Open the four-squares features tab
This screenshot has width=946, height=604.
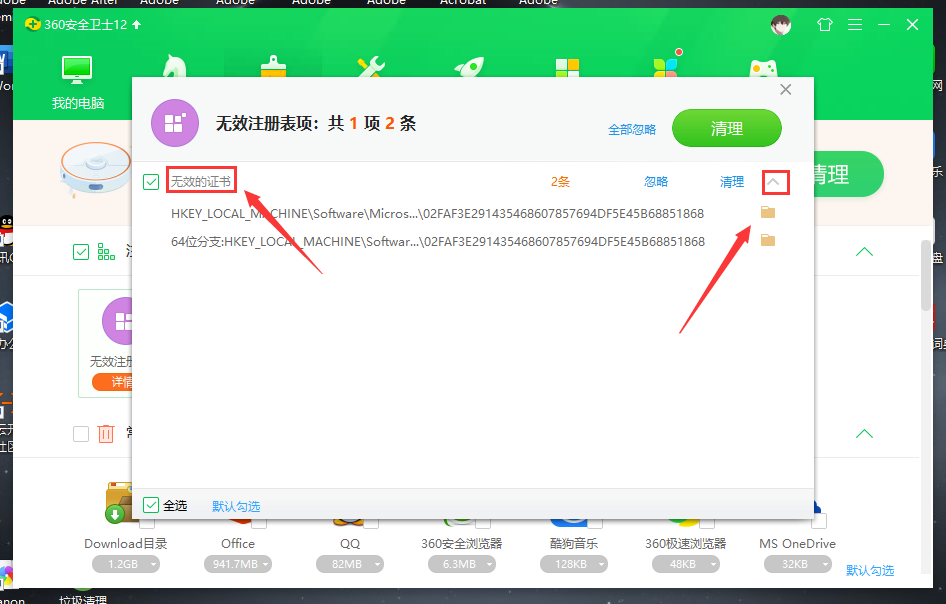click(x=567, y=68)
